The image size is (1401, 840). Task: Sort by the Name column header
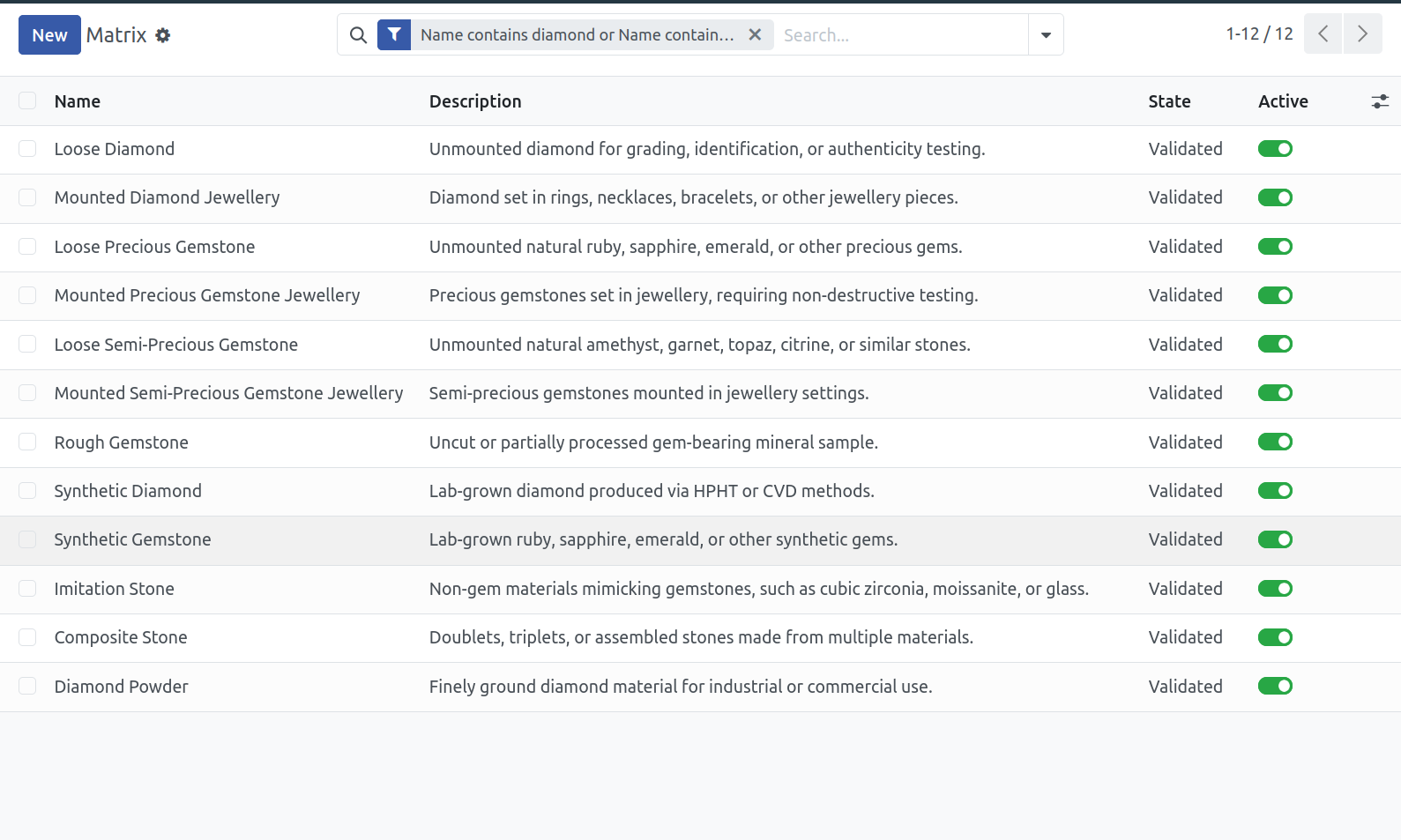click(x=78, y=101)
